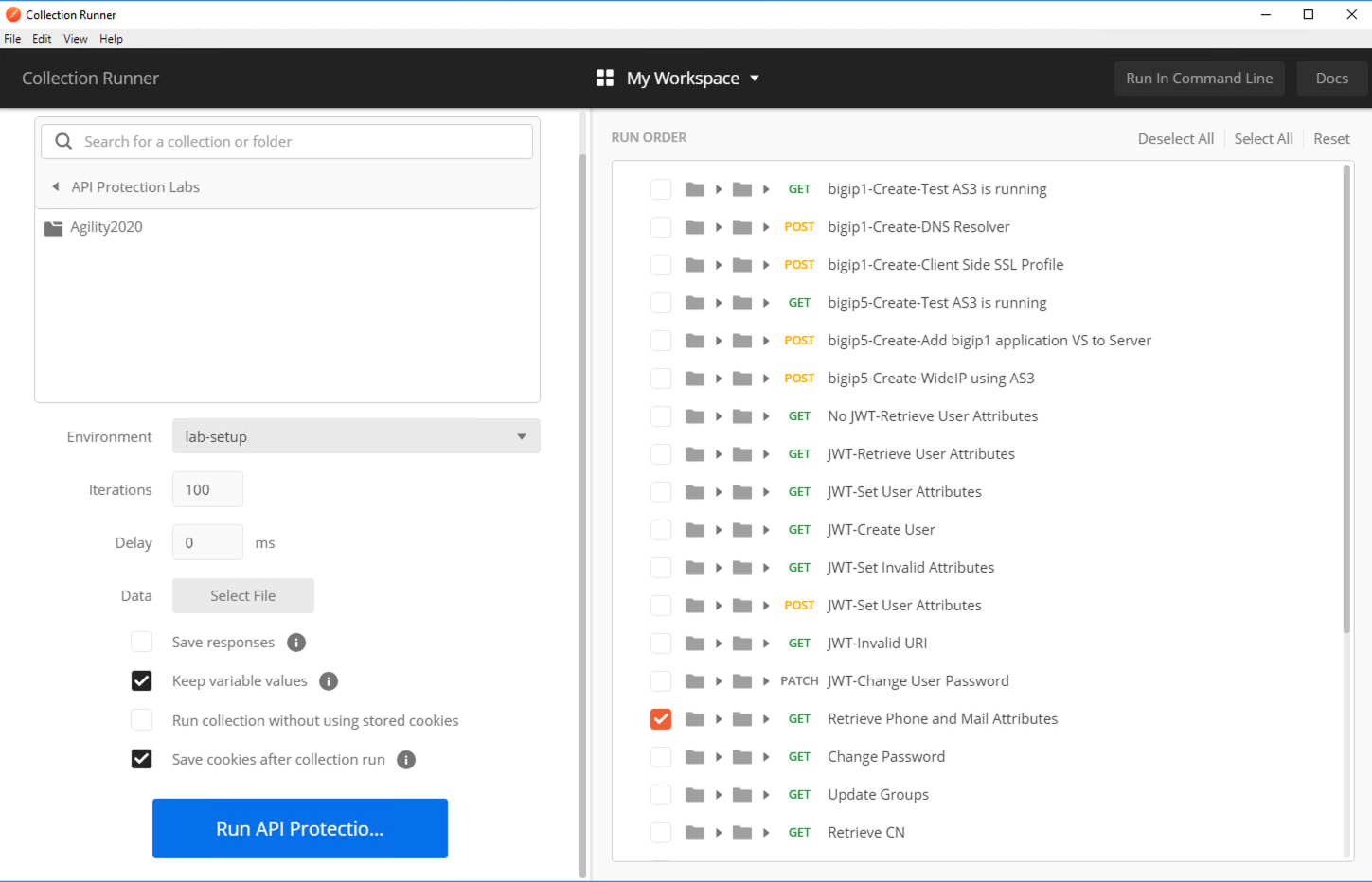Expand first arrow in bigip1-Create-Test AS3 row
Screen dimensions: 1372x882
tap(719, 189)
